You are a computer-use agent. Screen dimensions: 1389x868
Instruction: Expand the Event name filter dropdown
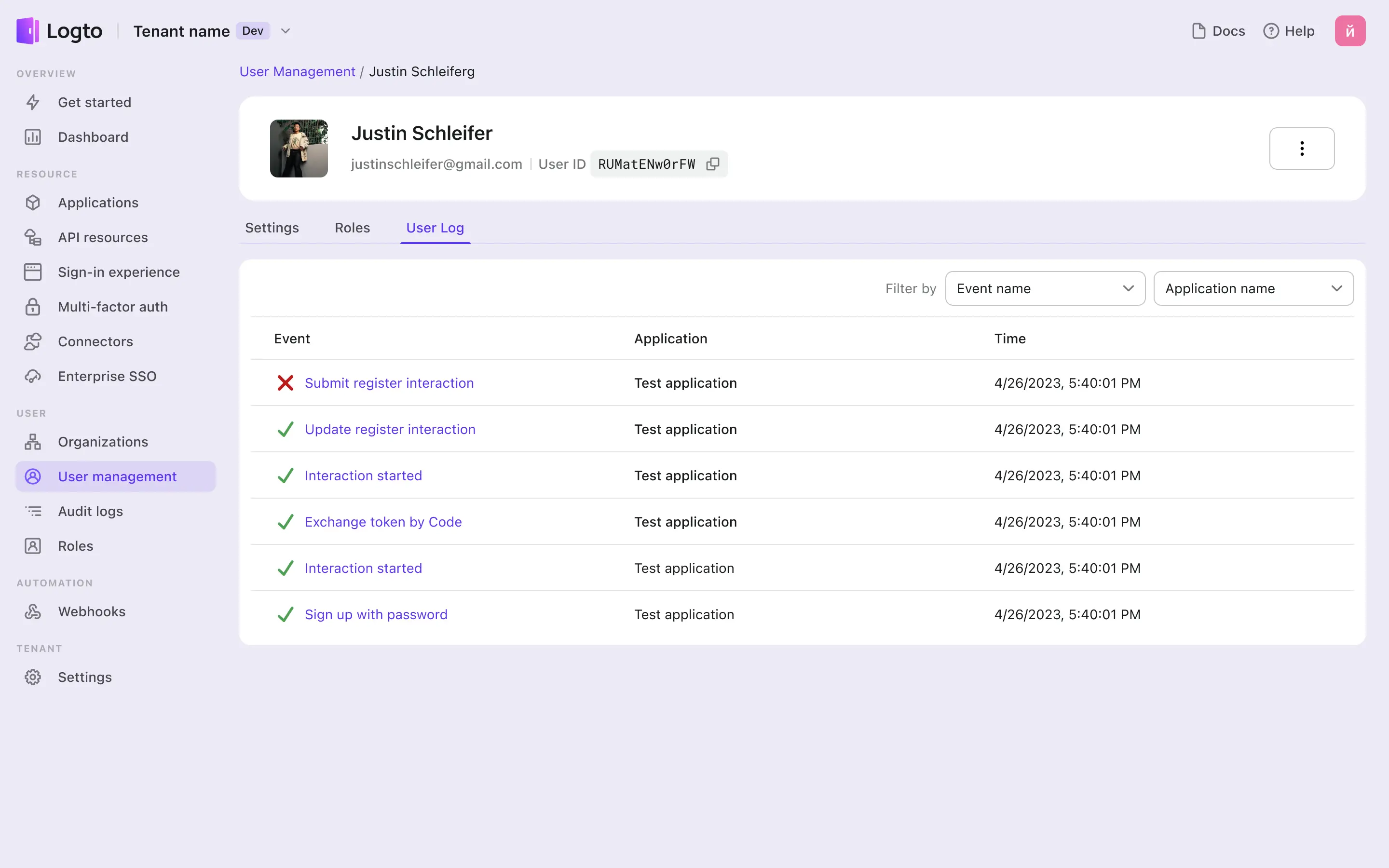pyautogui.click(x=1045, y=288)
